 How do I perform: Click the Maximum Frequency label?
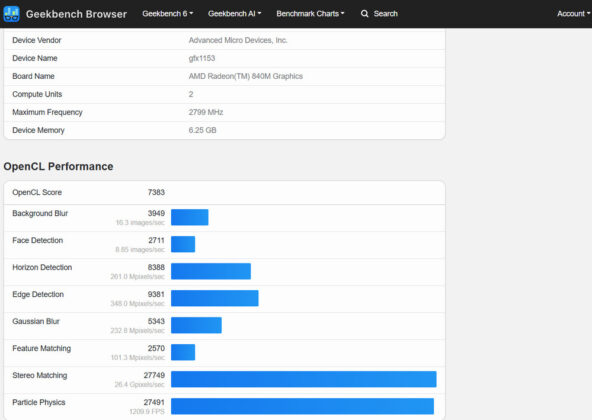(x=47, y=112)
